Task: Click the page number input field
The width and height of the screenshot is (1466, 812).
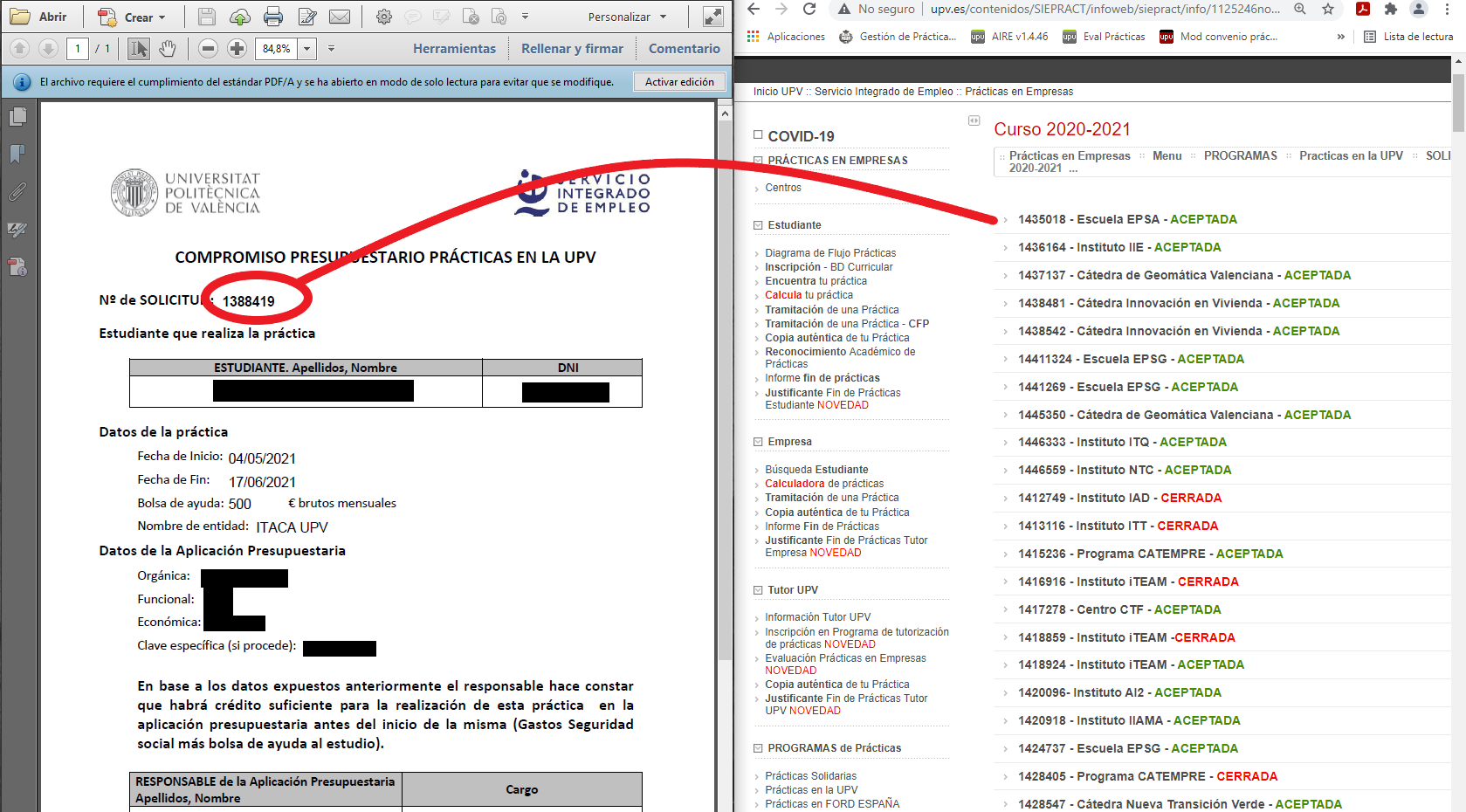Action: 78,49
